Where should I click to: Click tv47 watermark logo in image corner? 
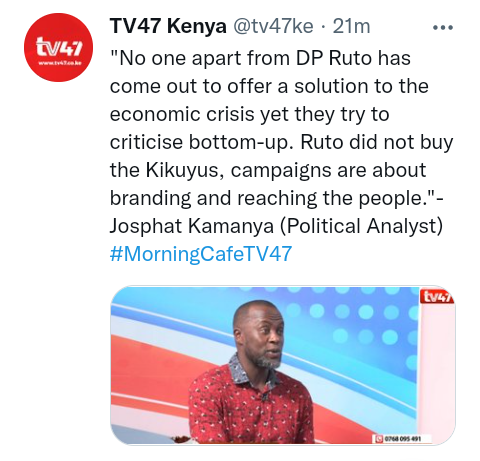pos(439,296)
